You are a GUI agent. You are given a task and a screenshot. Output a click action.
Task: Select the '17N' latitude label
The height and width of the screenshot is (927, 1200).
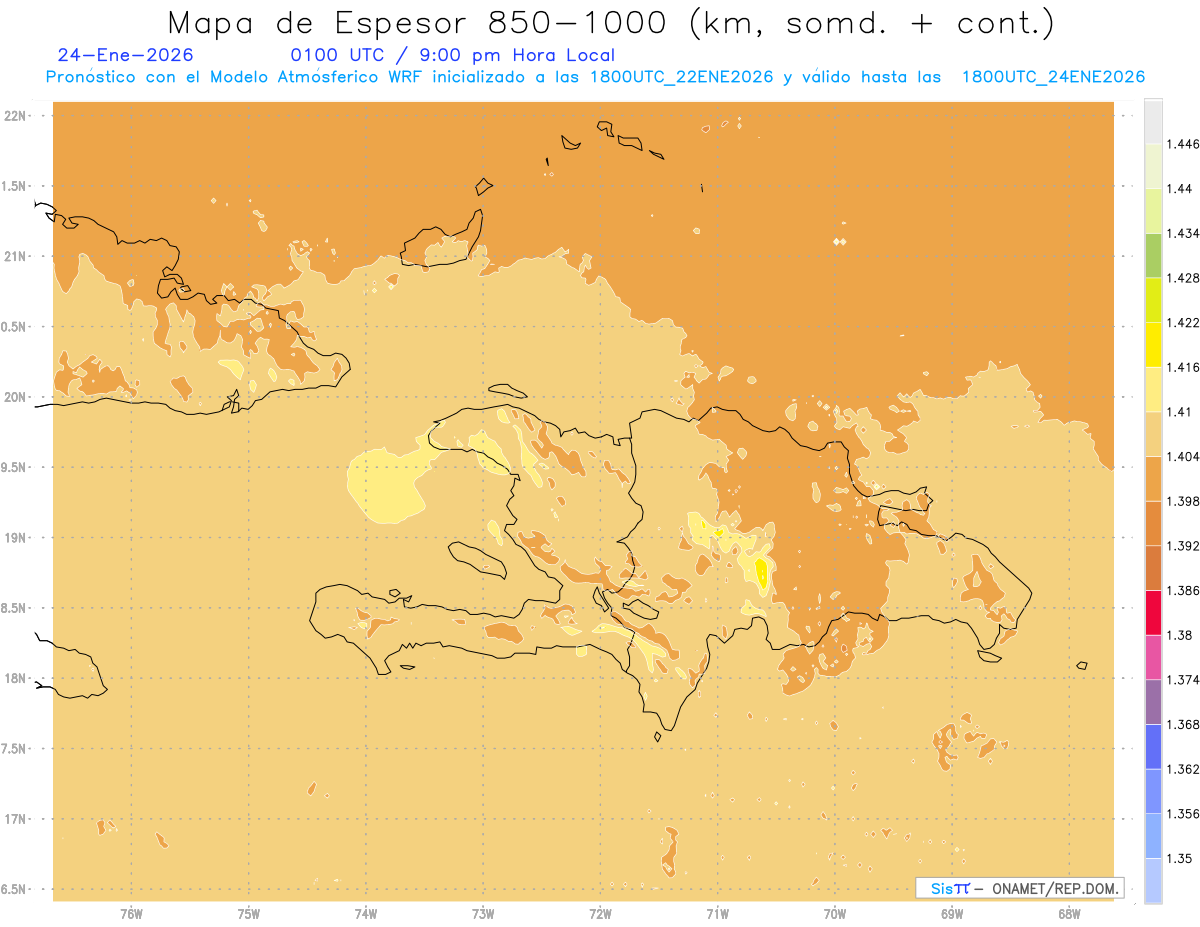tap(17, 819)
